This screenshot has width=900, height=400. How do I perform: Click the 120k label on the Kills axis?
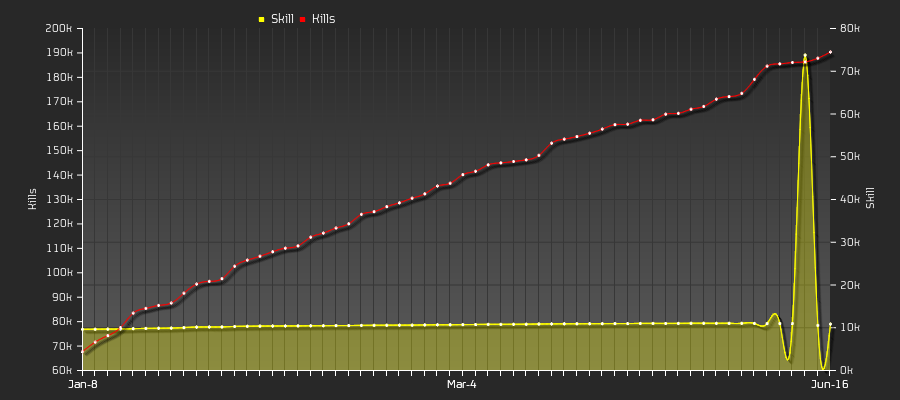click(x=58, y=224)
